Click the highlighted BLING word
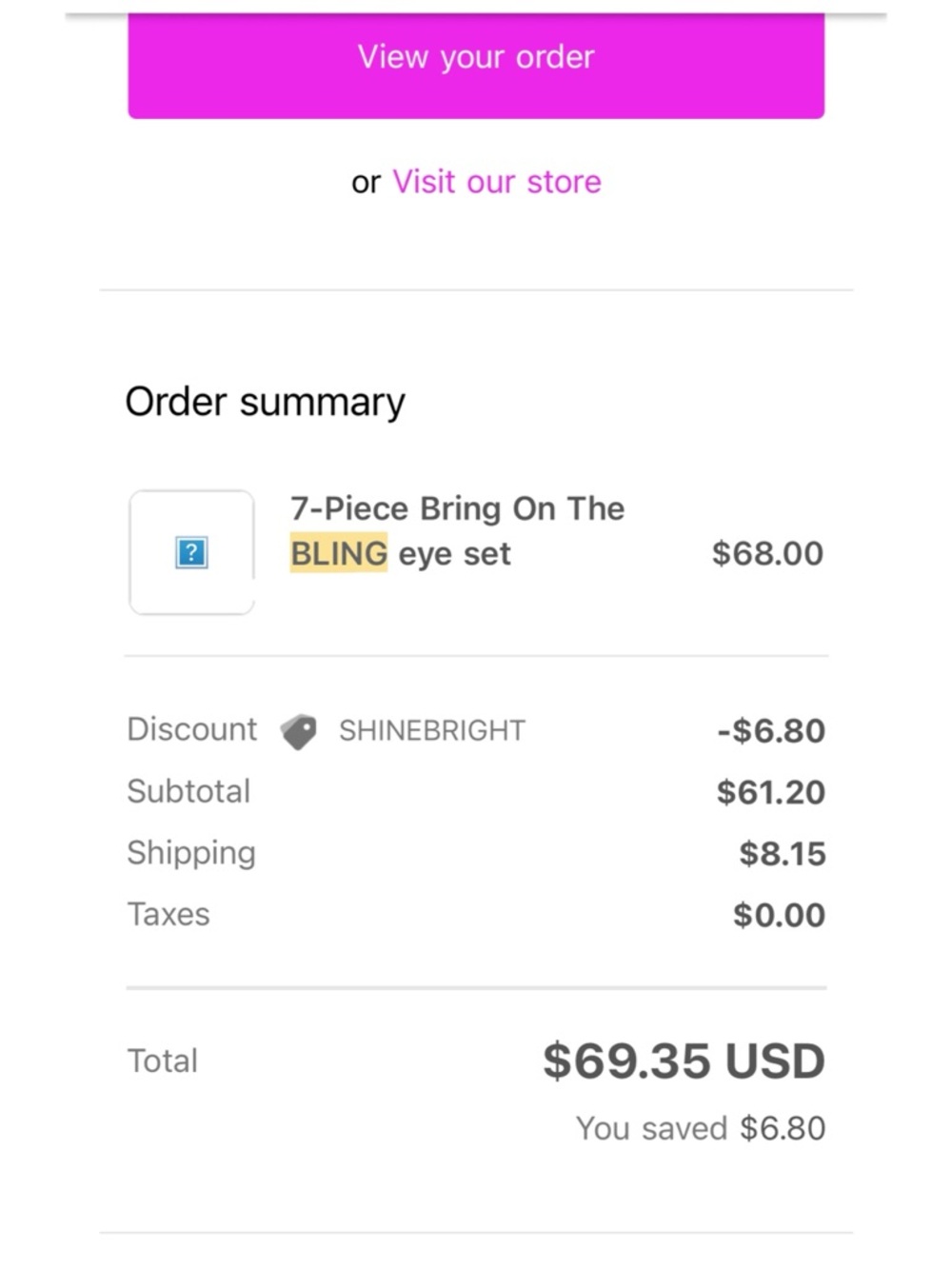The image size is (952, 1269). tap(339, 553)
